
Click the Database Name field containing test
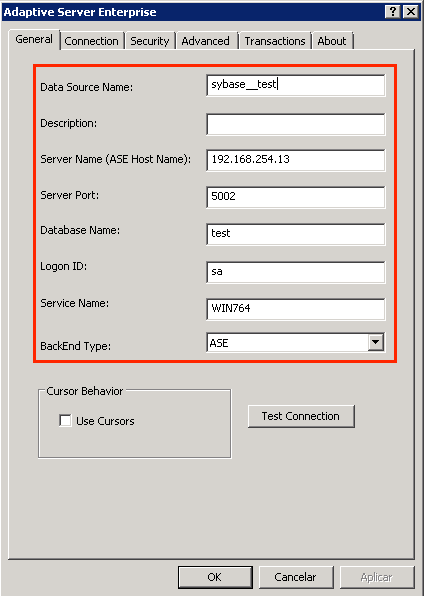coord(295,234)
